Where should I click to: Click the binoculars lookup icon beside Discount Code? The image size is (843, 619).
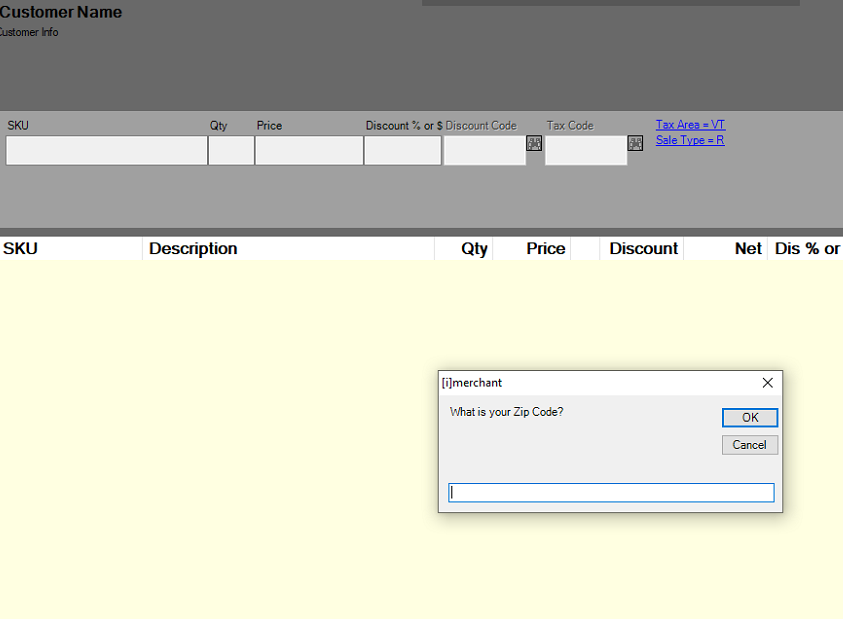534,143
